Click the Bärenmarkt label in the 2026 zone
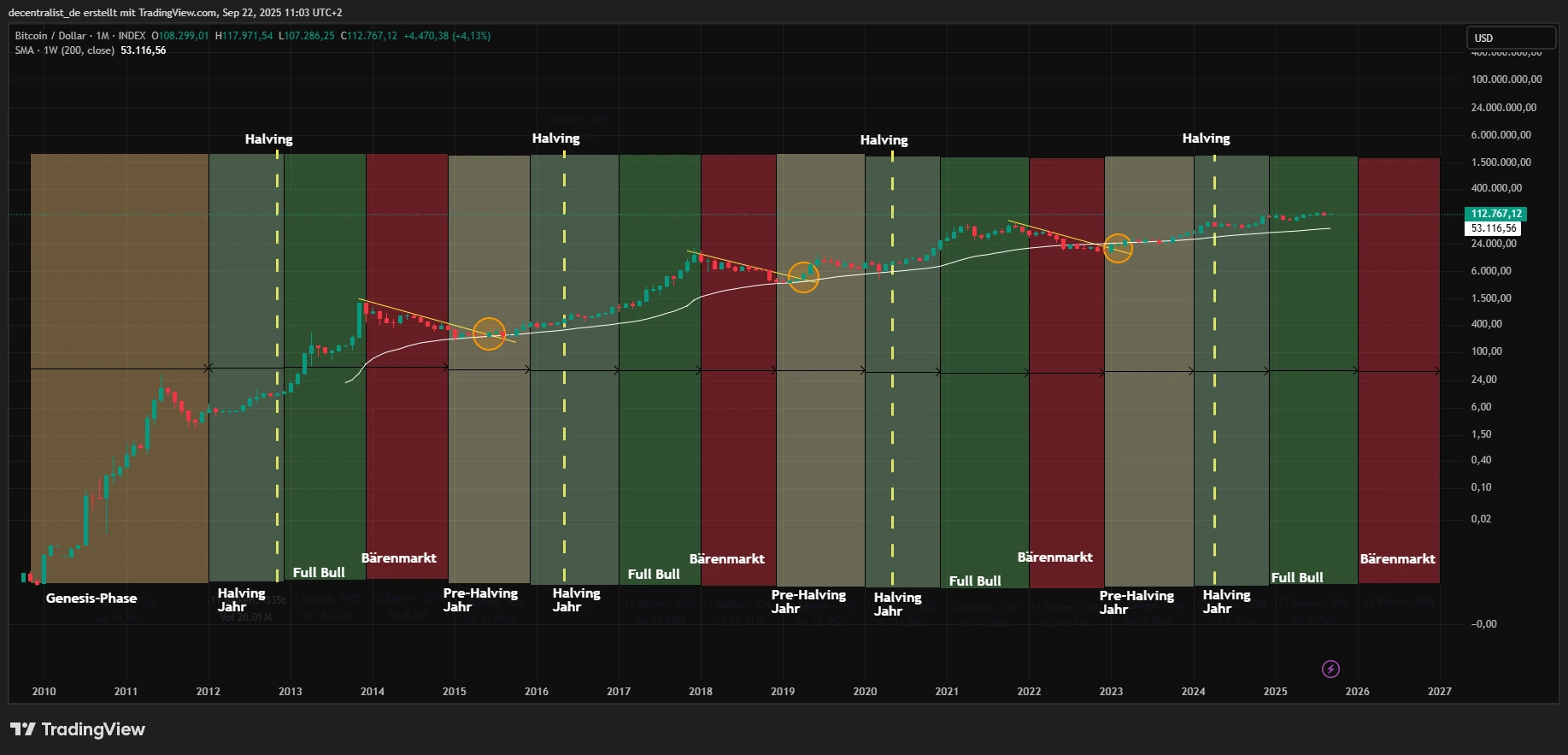This screenshot has width=1568, height=755. coord(1398,559)
